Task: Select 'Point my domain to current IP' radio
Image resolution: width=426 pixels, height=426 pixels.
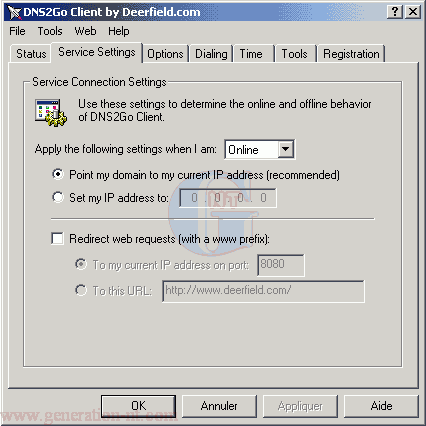Action: pyautogui.click(x=58, y=174)
